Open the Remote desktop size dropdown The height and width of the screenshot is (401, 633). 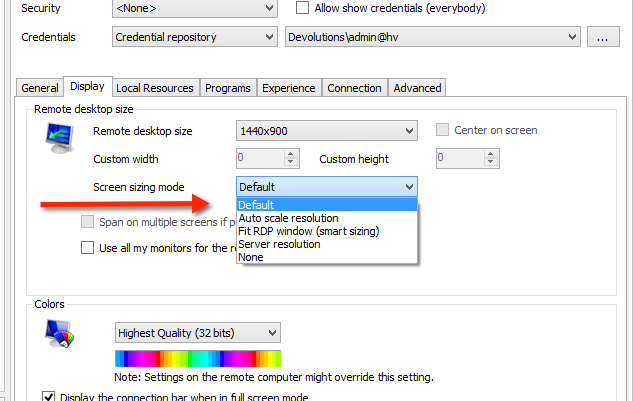click(326, 131)
